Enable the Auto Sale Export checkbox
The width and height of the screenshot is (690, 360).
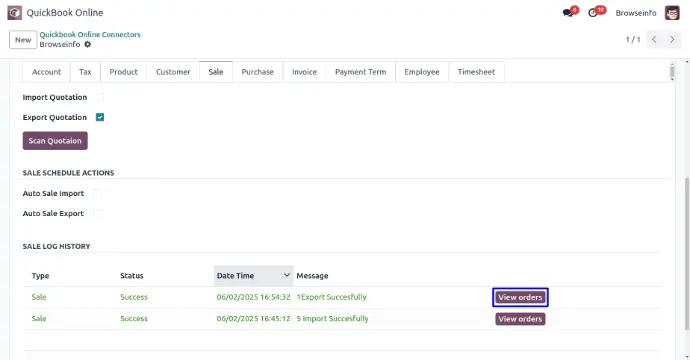(x=97, y=213)
